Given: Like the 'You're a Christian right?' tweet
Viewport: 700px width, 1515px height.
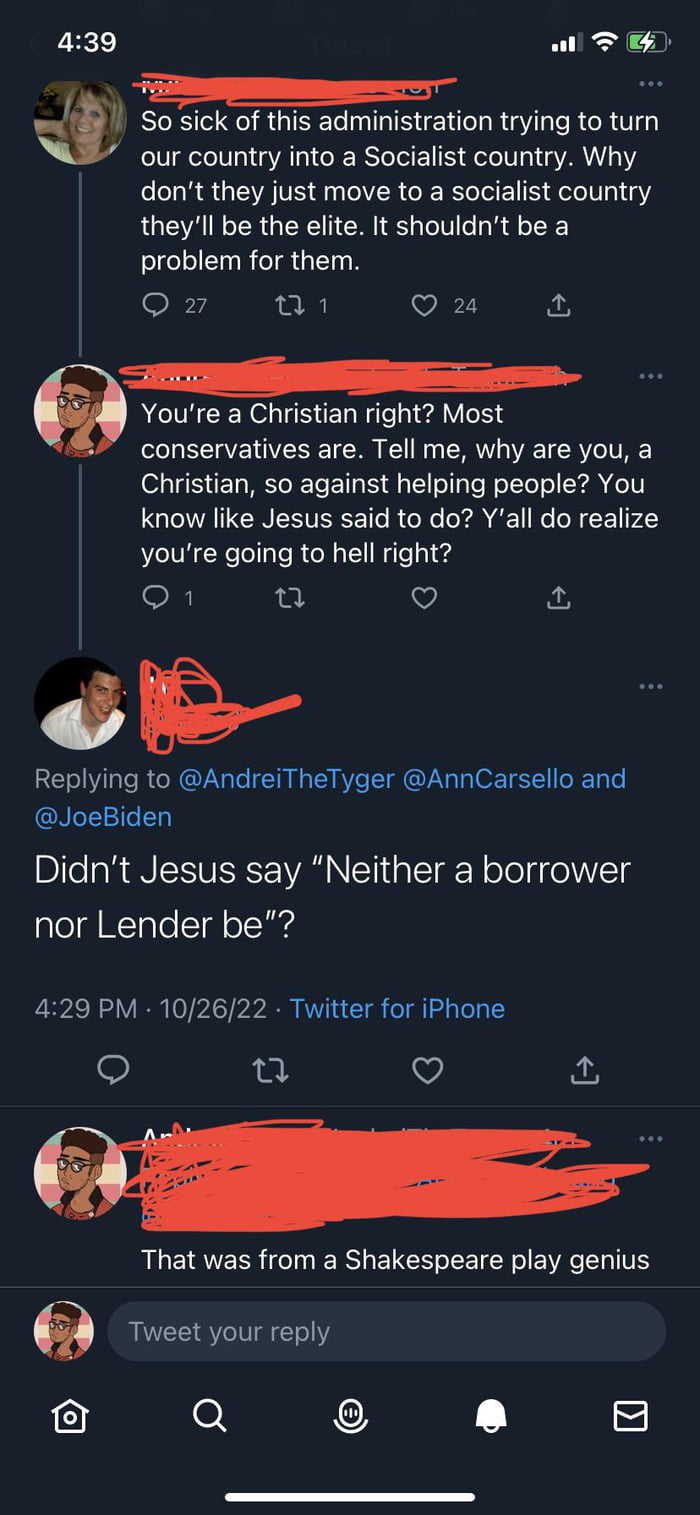Looking at the screenshot, I should [x=425, y=598].
